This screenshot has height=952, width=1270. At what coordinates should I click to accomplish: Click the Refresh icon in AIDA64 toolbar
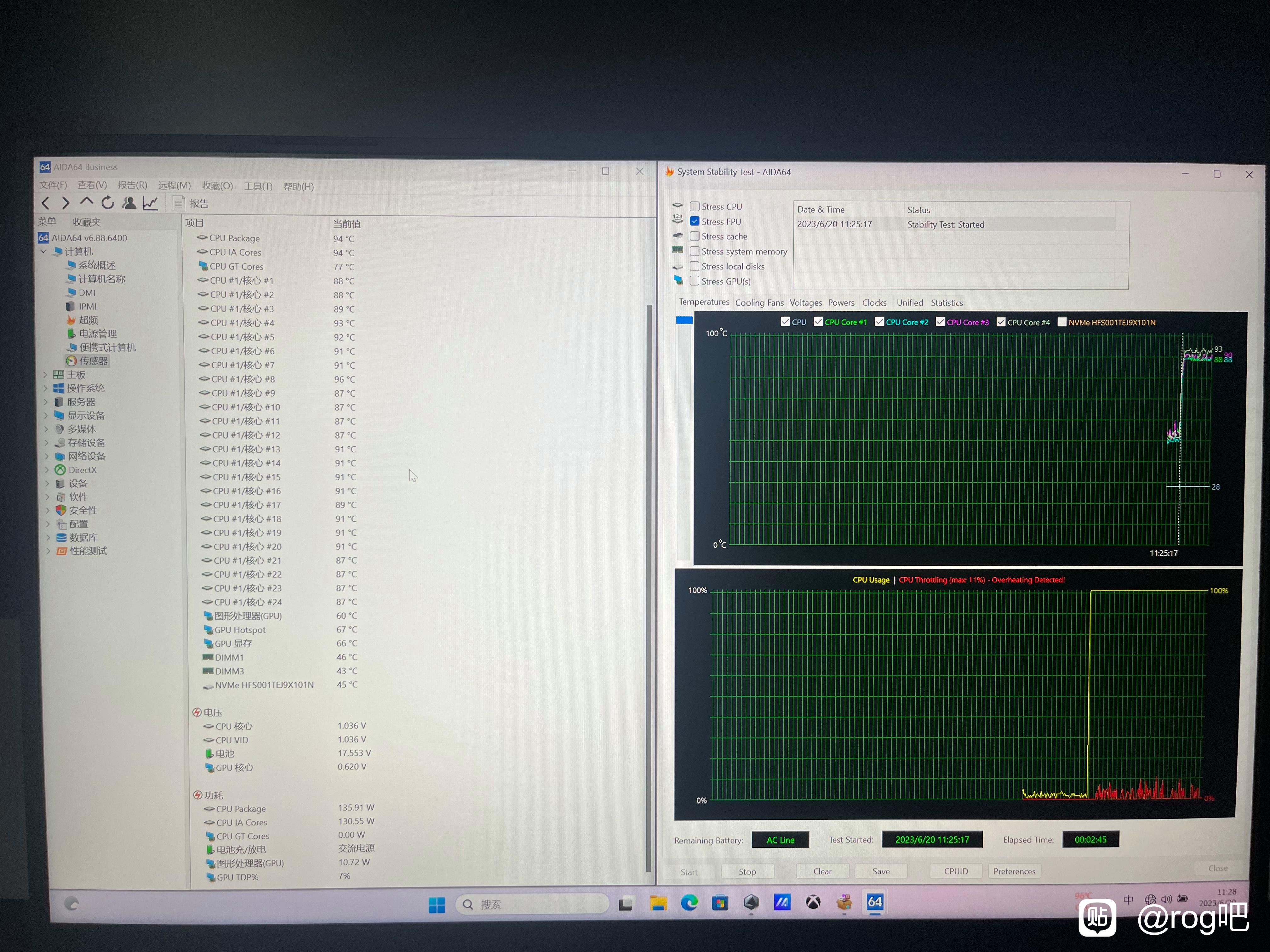pos(107,202)
